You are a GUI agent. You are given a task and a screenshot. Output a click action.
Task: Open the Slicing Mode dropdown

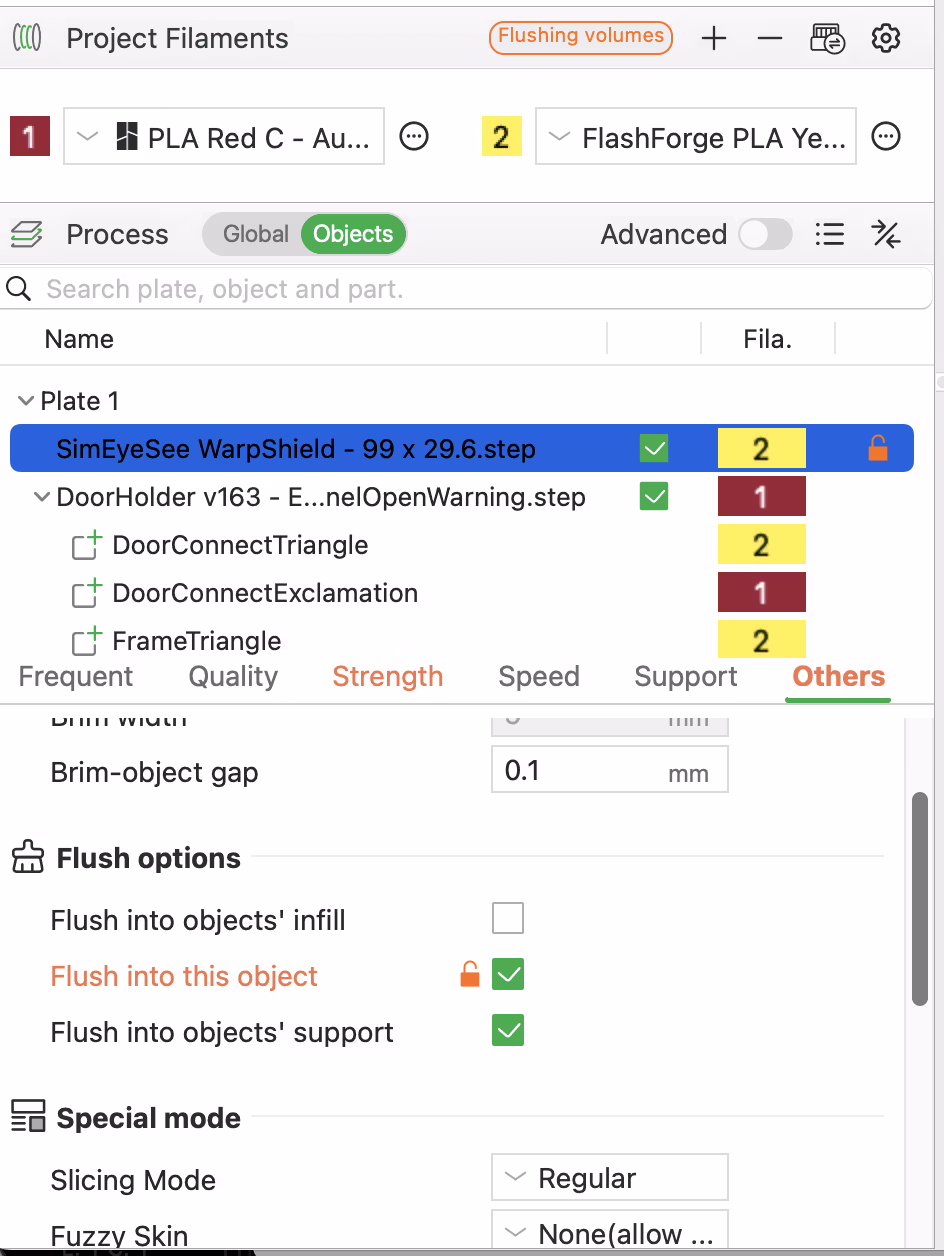(609, 1179)
